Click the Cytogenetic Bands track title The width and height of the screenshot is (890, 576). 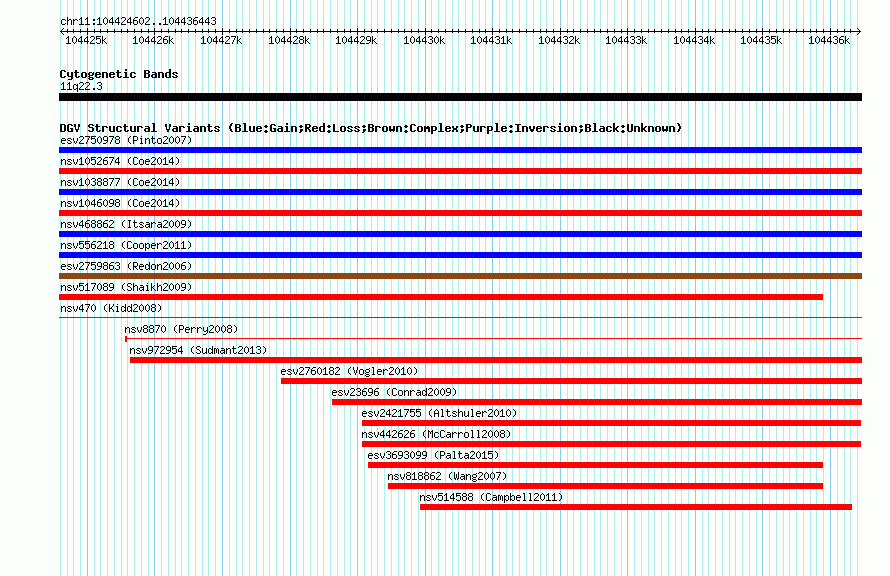pos(119,74)
